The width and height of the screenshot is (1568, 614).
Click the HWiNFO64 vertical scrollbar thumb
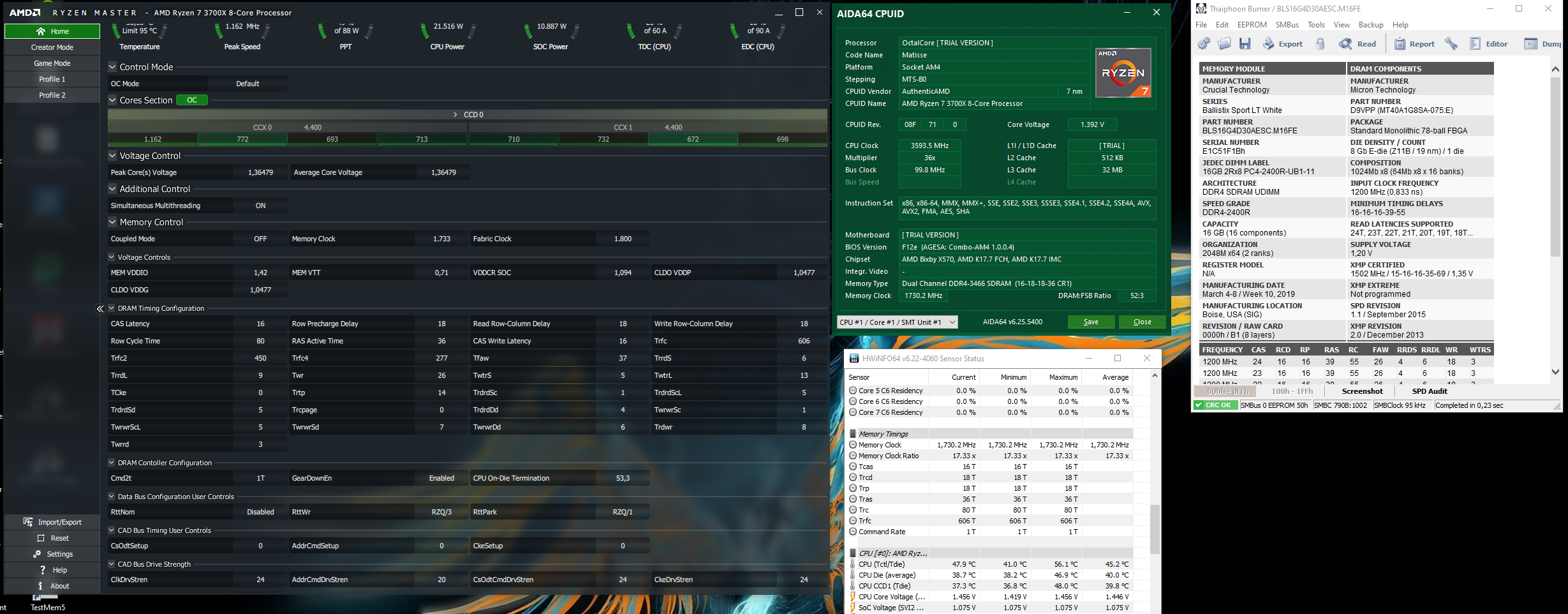coord(1155,529)
